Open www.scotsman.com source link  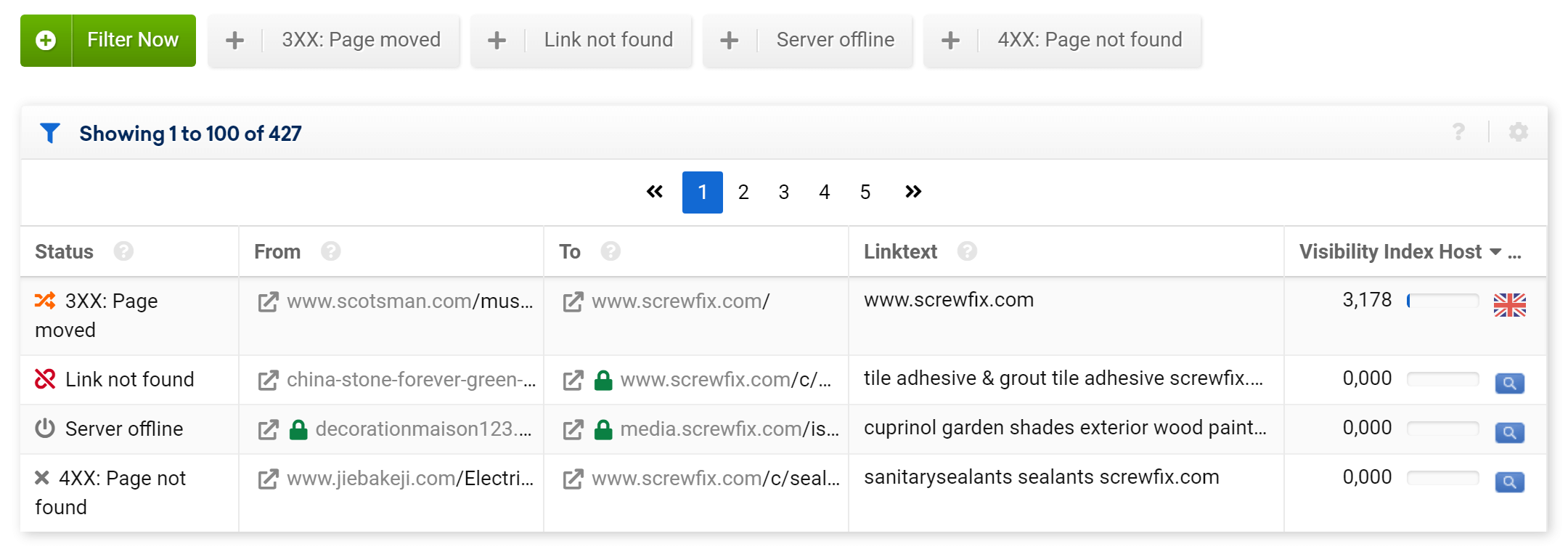pos(410,301)
